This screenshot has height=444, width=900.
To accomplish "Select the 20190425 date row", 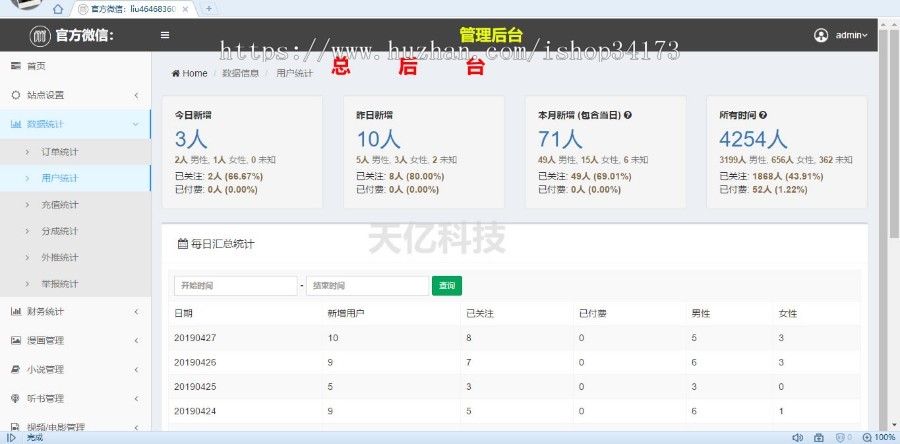I will click(x=514, y=387).
